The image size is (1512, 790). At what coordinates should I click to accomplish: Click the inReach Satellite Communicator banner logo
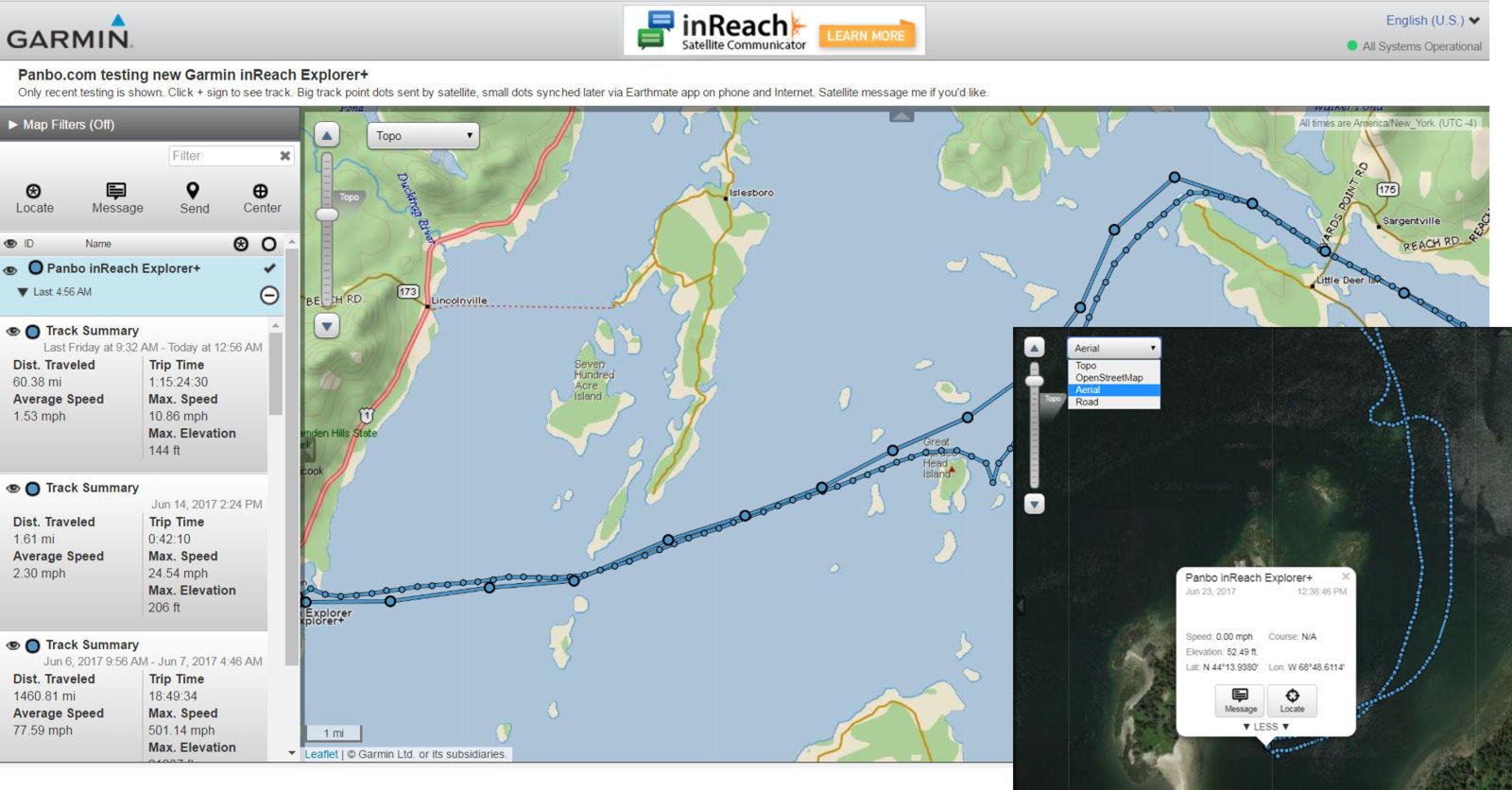pyautogui.click(x=723, y=30)
